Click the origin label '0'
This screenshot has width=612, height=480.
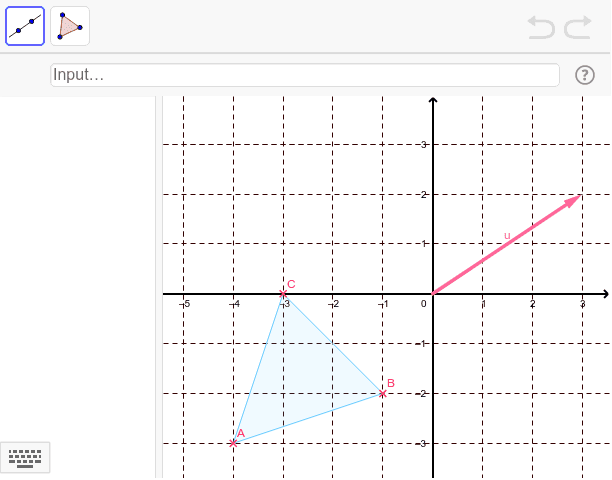tap(423, 304)
